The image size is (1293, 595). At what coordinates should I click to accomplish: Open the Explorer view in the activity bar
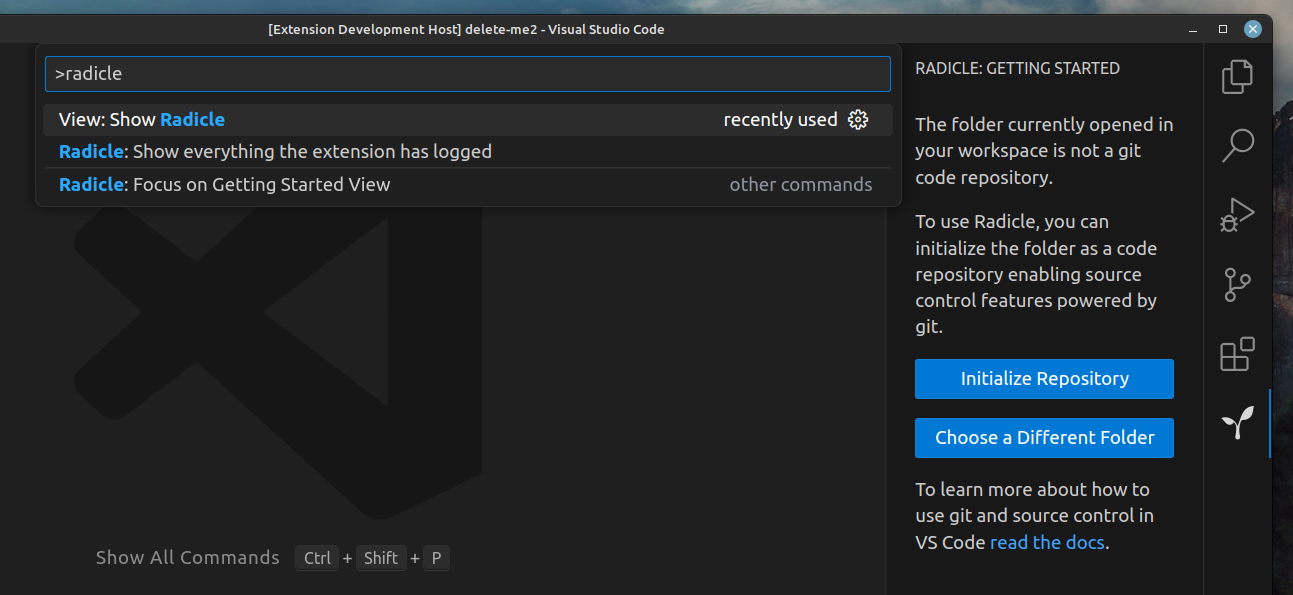[1237, 76]
